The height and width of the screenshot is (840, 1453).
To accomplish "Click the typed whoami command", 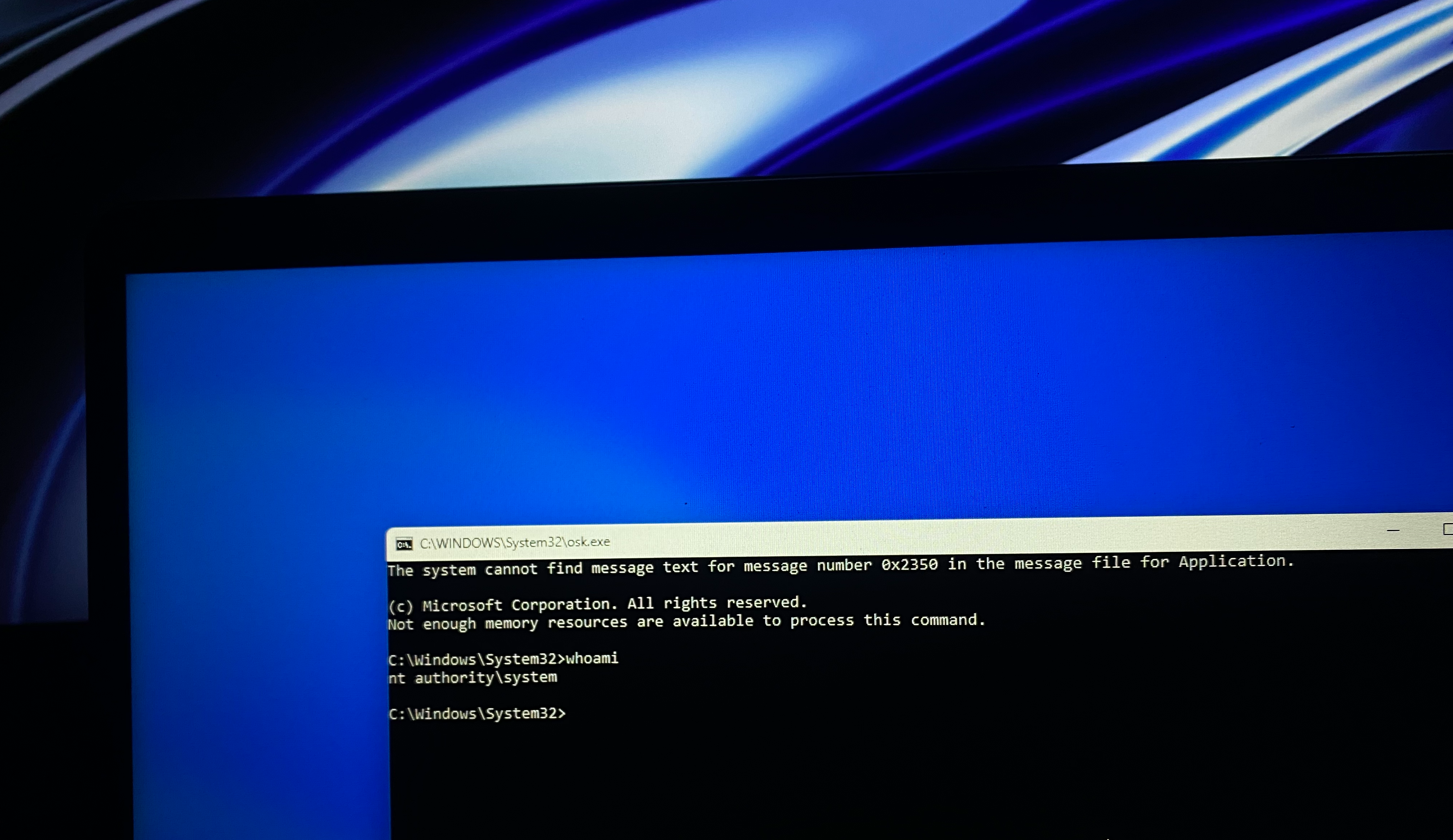I will (591, 658).
